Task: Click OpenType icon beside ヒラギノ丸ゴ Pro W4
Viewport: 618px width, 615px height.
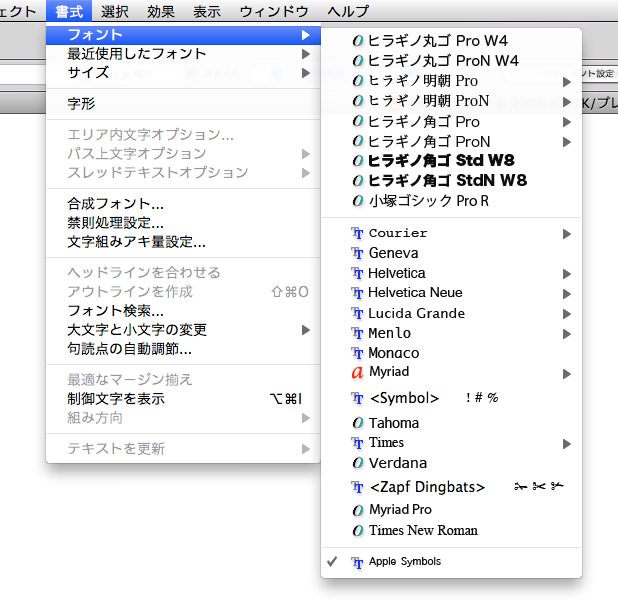Action: [x=357, y=41]
